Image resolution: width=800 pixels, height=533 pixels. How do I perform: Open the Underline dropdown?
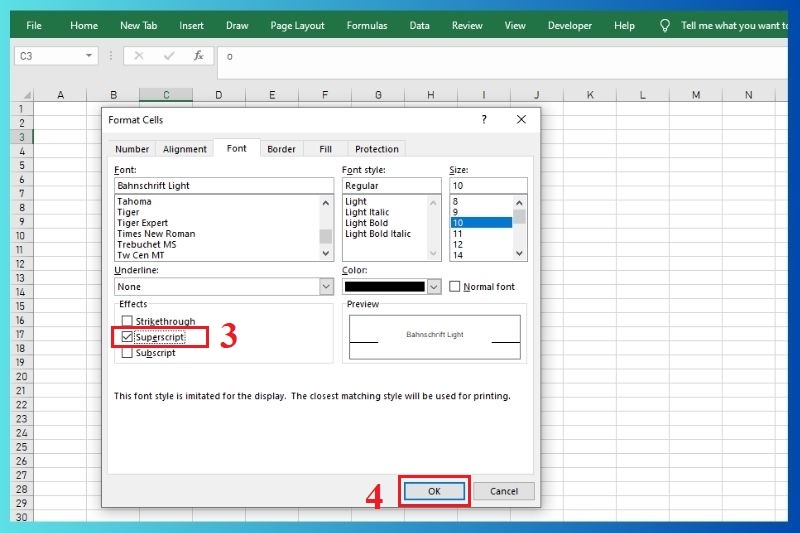(326, 287)
